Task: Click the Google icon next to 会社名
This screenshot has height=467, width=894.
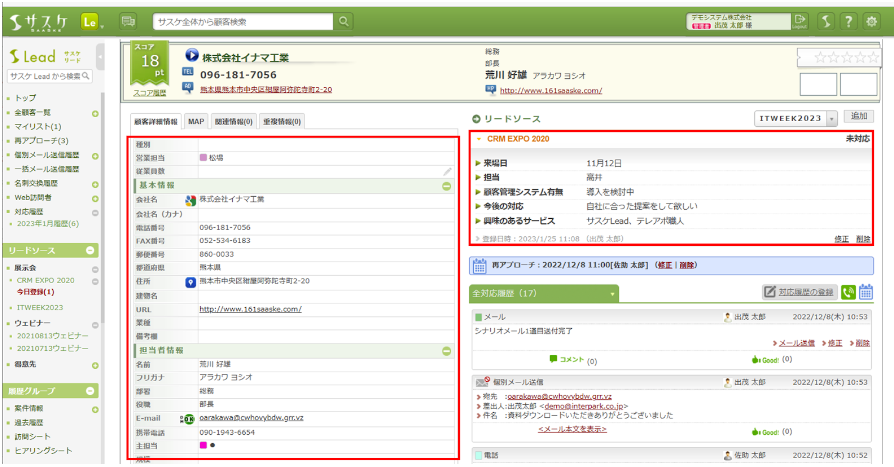Action: click(x=190, y=200)
